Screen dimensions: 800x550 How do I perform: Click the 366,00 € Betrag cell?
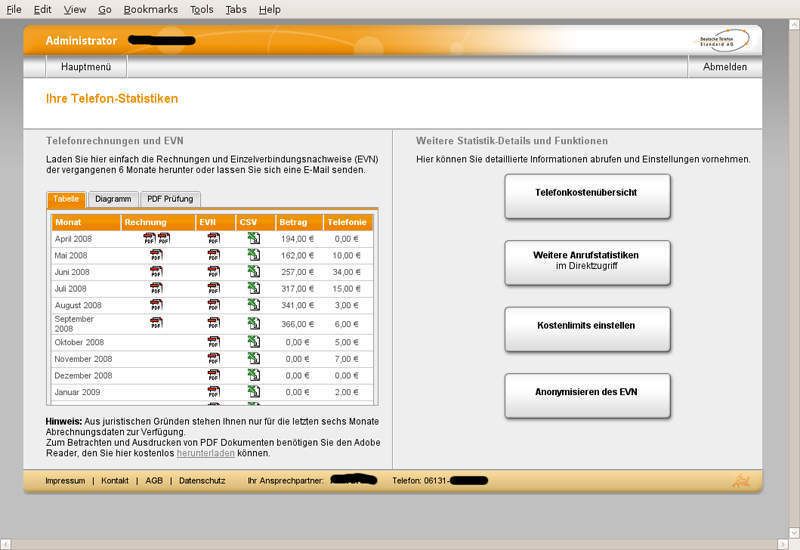[297, 324]
